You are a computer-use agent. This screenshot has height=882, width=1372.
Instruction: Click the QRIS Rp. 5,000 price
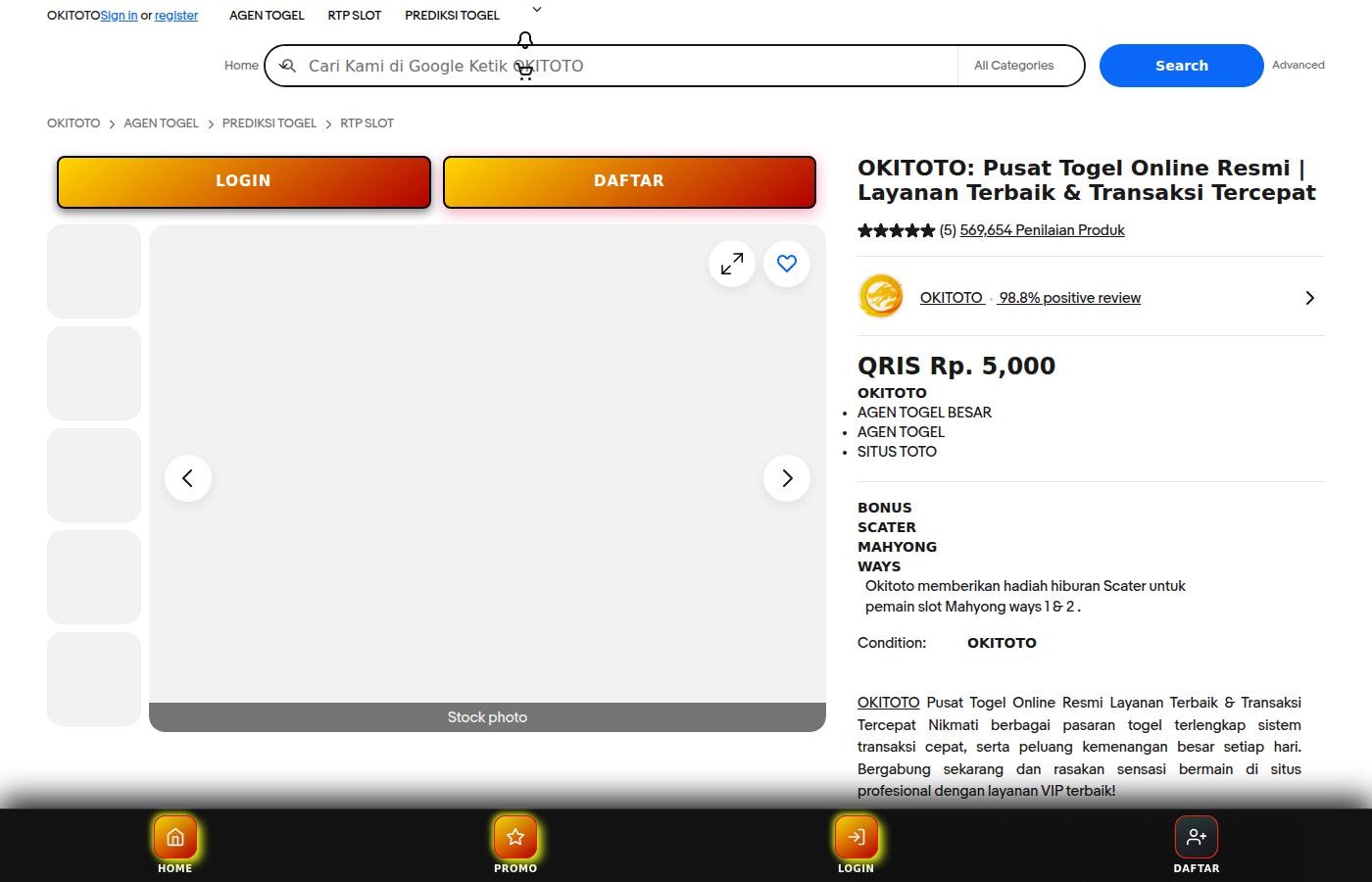[x=956, y=367]
